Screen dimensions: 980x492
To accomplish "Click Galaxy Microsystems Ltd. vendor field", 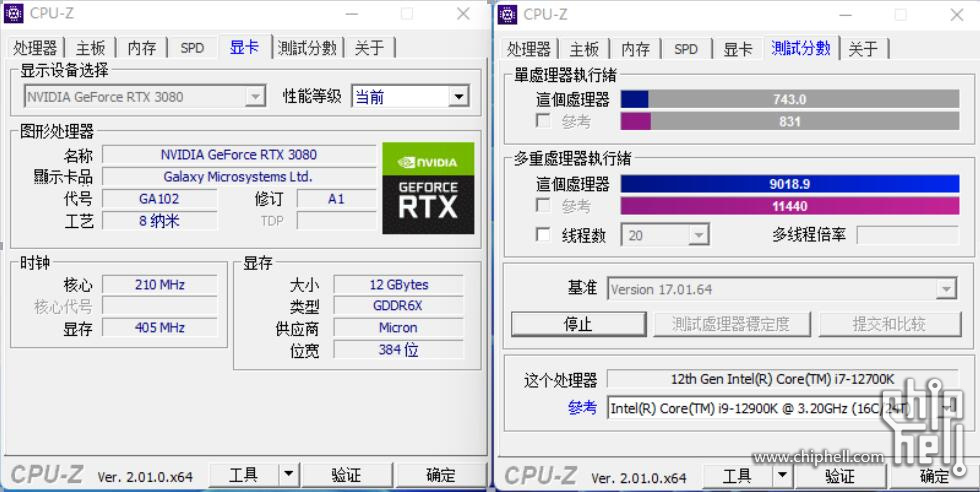I will 239,176.
